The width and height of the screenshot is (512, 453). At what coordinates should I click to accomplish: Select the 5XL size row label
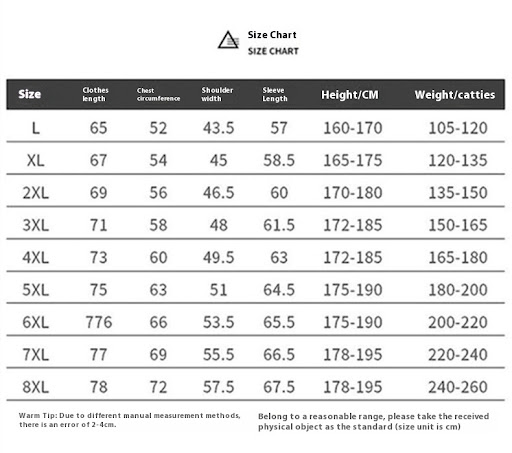point(36,290)
